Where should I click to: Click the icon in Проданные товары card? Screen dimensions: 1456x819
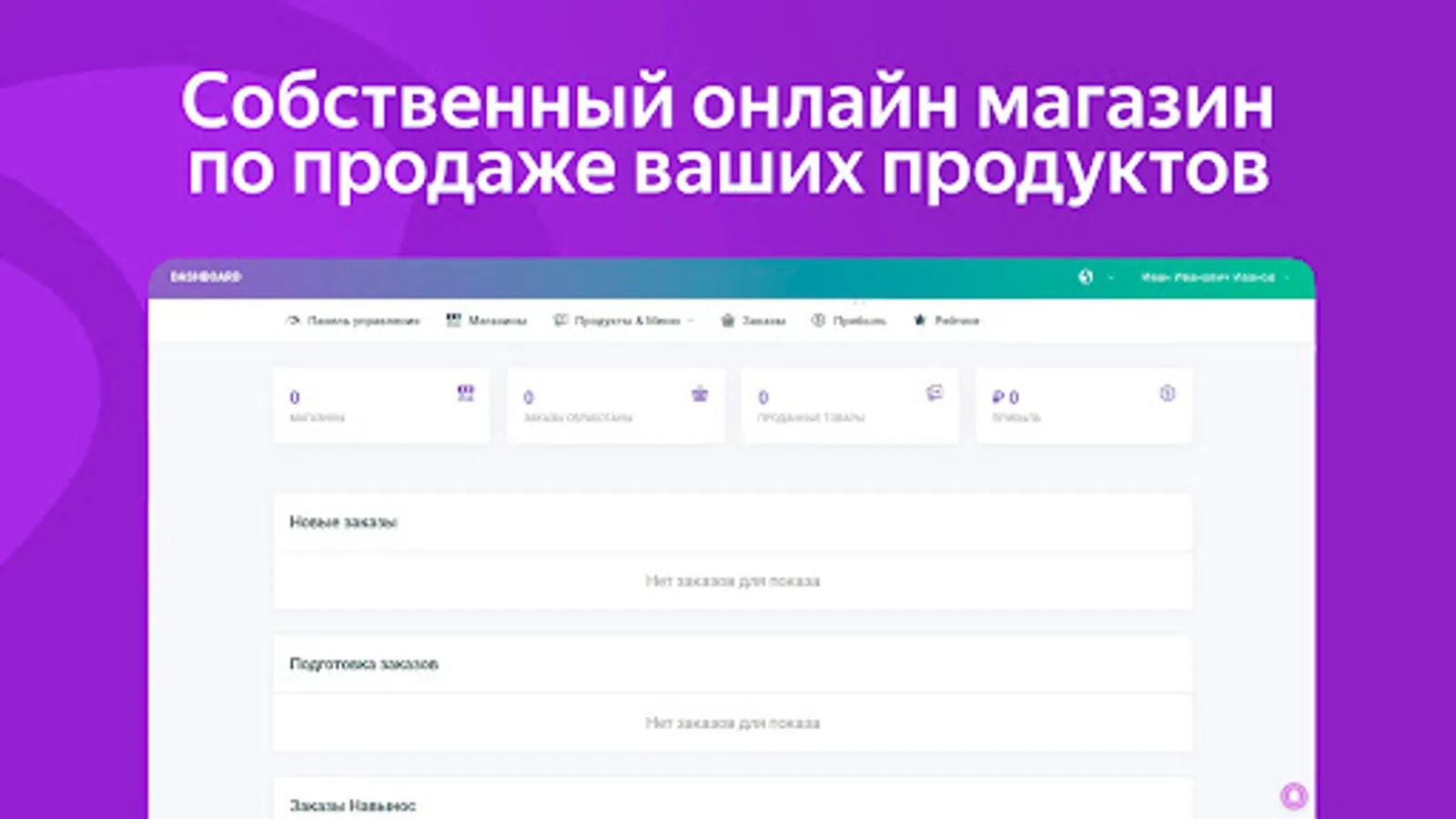[935, 393]
